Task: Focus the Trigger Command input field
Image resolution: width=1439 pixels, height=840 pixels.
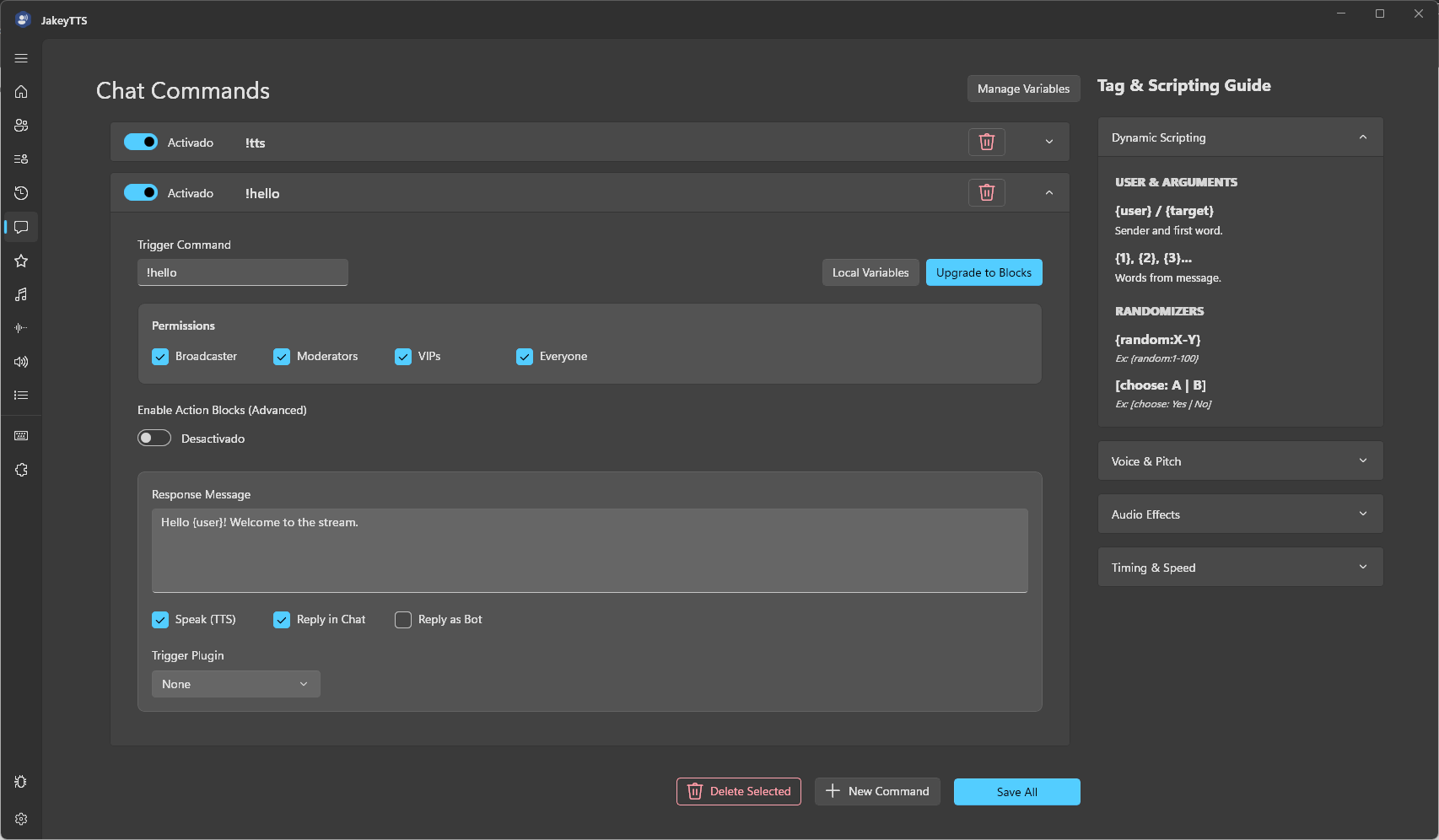Action: tap(243, 272)
